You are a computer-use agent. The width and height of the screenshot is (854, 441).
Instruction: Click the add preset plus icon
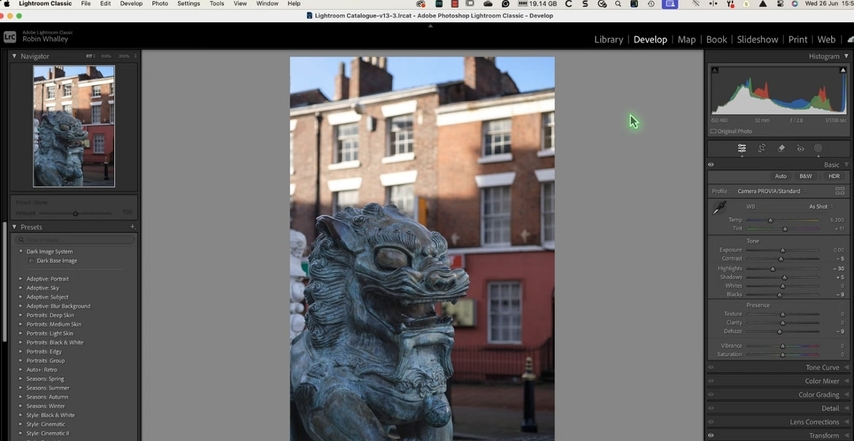(x=132, y=227)
